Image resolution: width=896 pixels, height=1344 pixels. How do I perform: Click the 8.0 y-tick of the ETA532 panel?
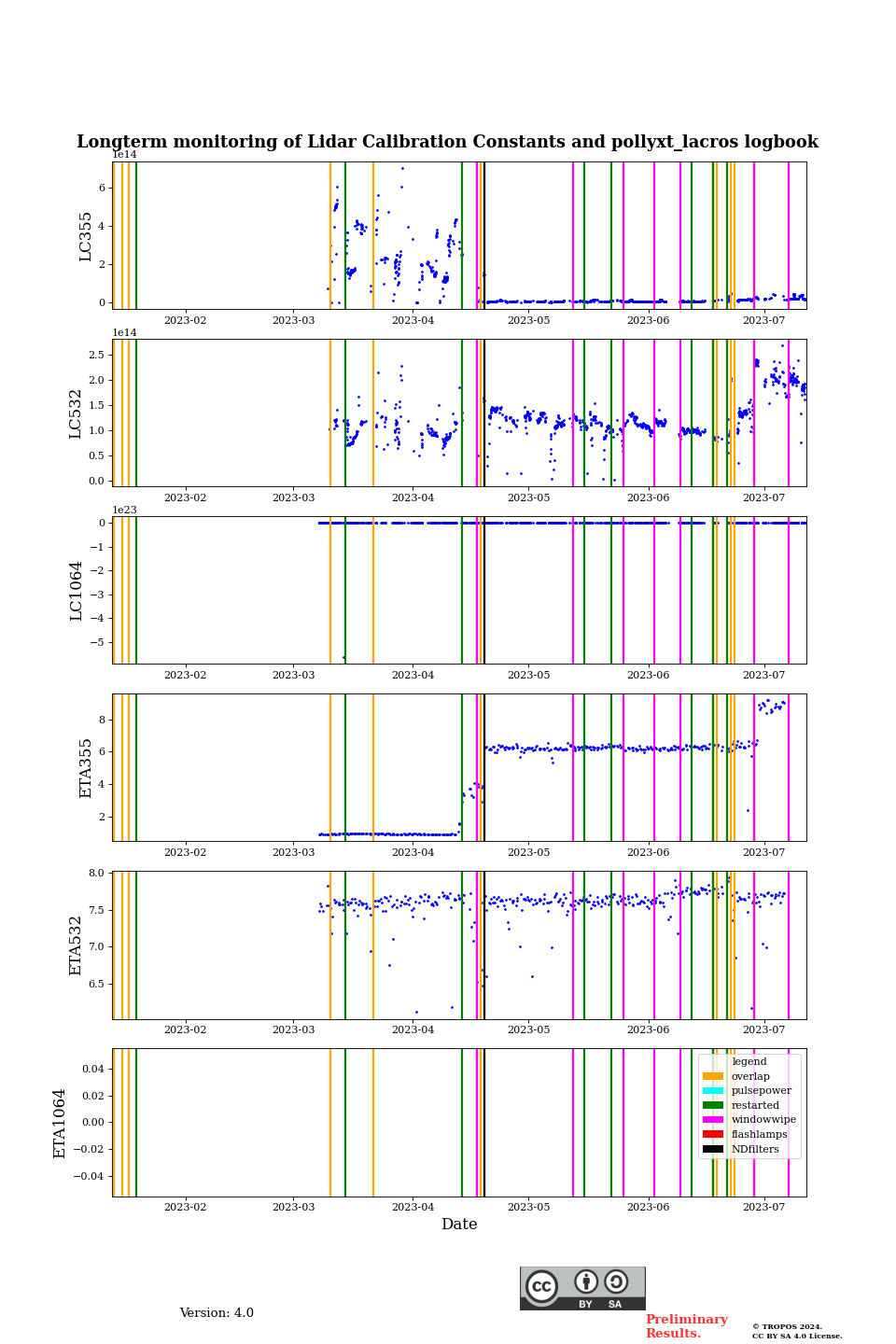[97, 873]
